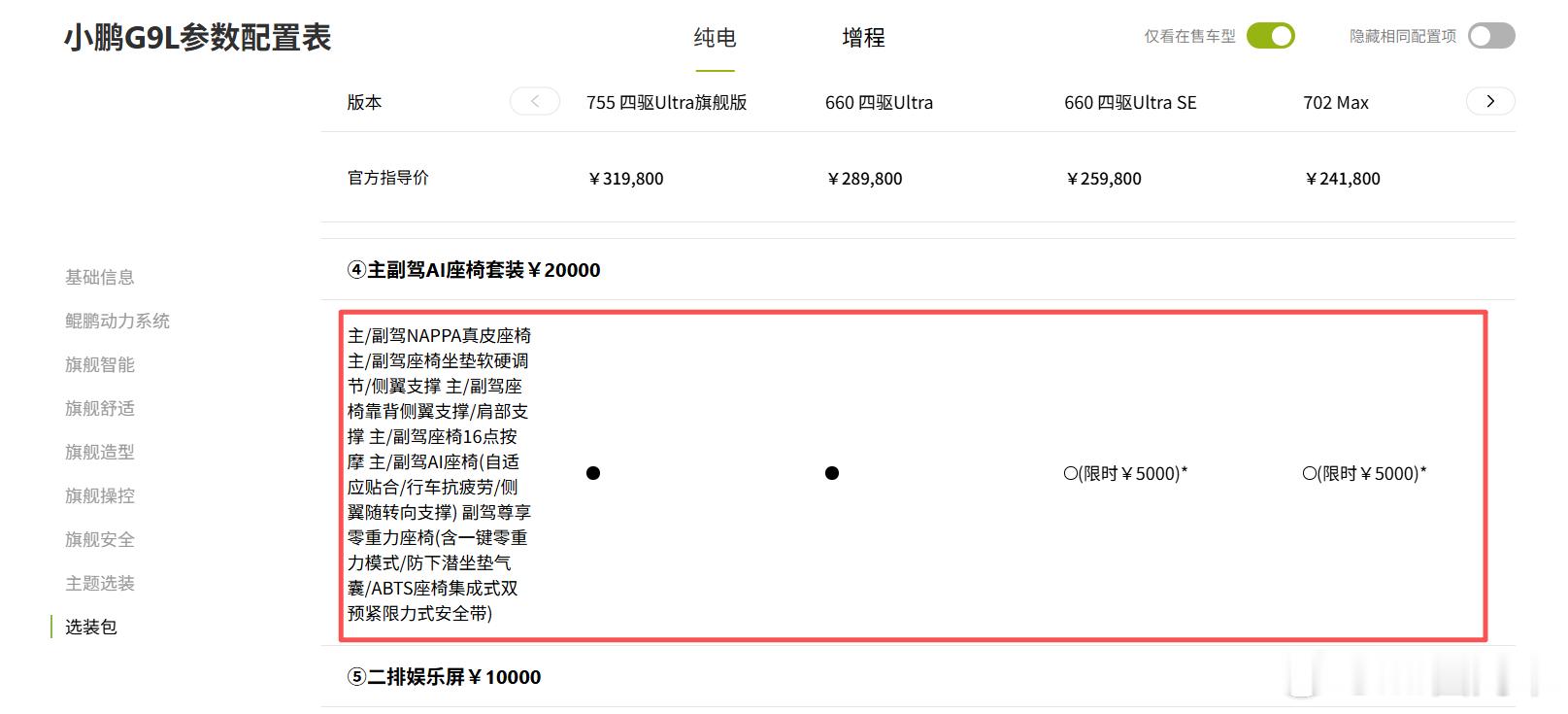Show previous versions with left arrow
This screenshot has width=1568, height=714.
[x=535, y=101]
